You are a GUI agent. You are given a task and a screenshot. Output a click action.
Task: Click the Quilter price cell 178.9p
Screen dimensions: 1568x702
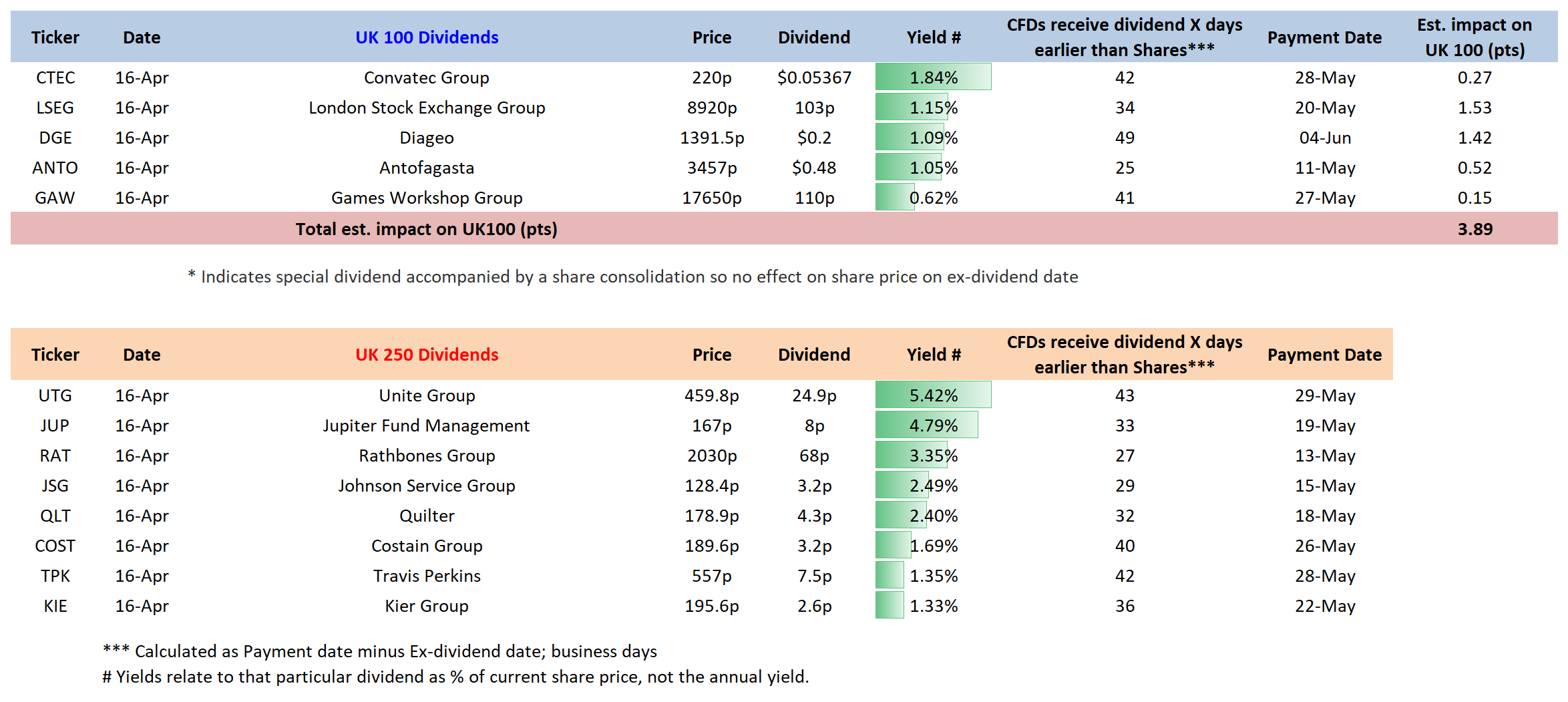click(712, 516)
